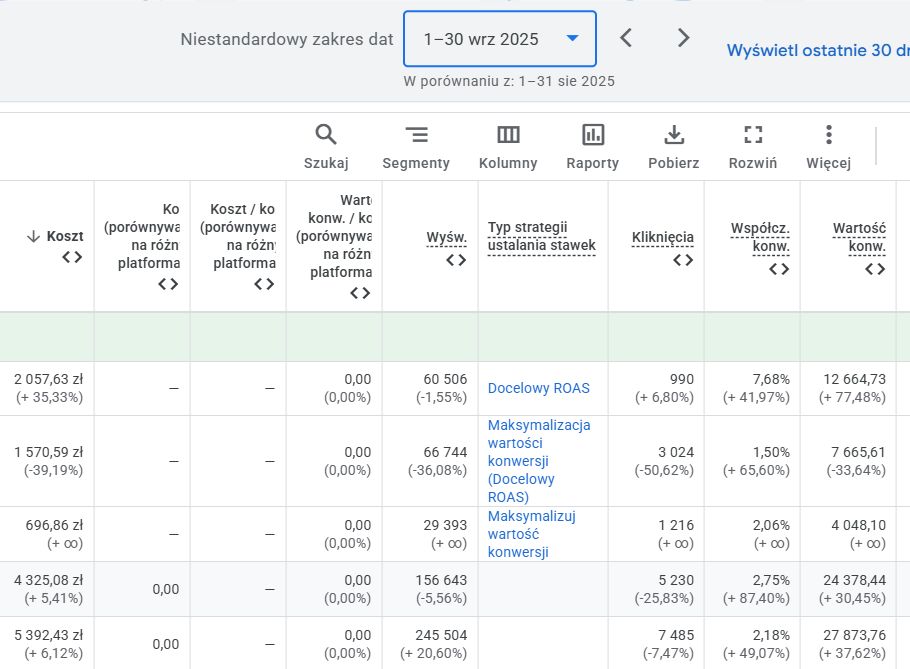Open the Kolumny column settings
The image size is (910, 669).
(508, 147)
